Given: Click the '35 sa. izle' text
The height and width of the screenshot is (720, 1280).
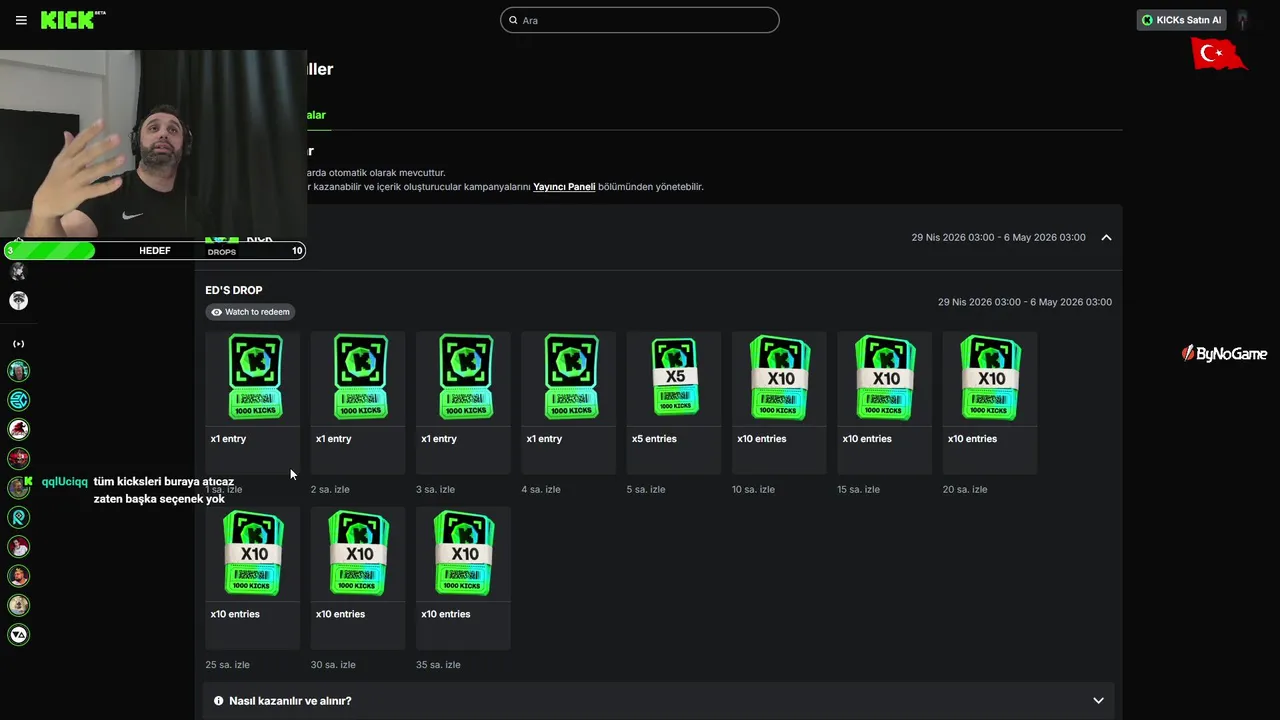Looking at the screenshot, I should (438, 665).
